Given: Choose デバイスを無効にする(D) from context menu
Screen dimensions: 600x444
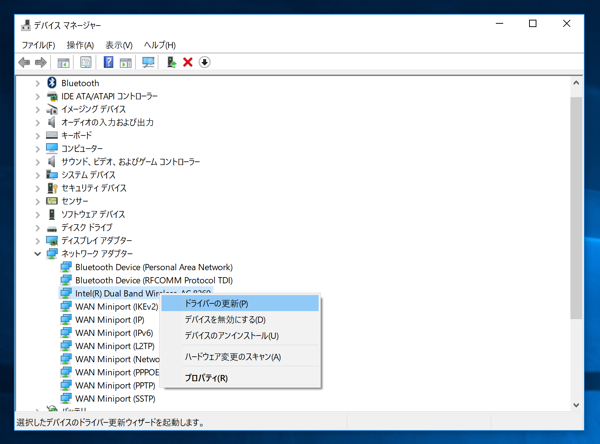Looking at the screenshot, I should (240, 320).
